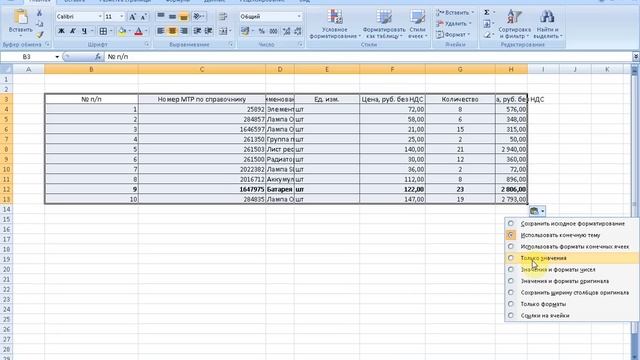Click the Select All corner of the grid
Screen dimensions: 640x360
click(6, 69)
